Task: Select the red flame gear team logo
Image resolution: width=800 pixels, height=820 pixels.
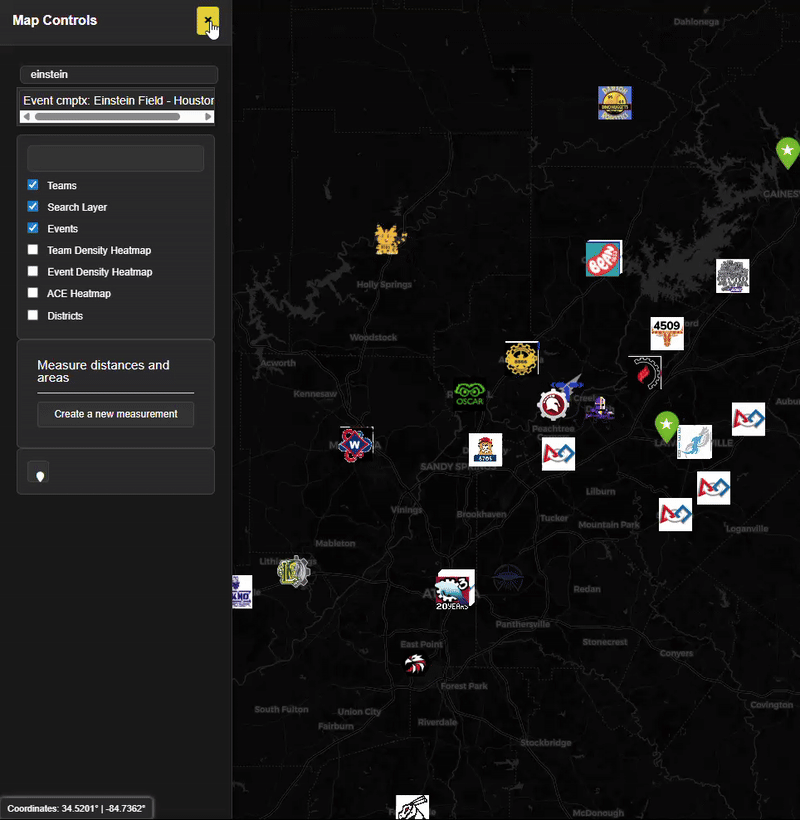Action: coord(645,373)
